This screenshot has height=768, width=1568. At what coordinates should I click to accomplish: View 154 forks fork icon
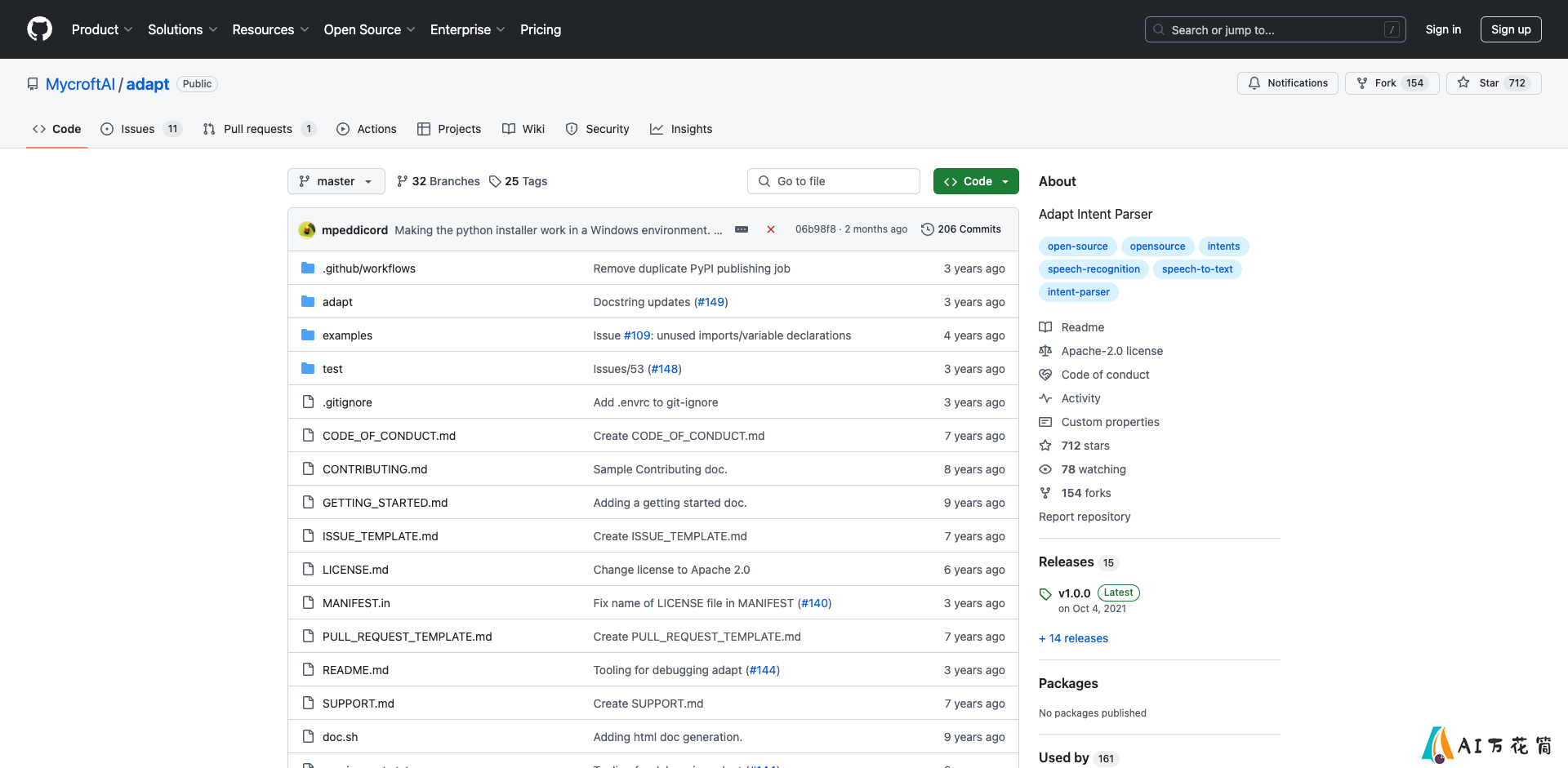pyautogui.click(x=1045, y=493)
